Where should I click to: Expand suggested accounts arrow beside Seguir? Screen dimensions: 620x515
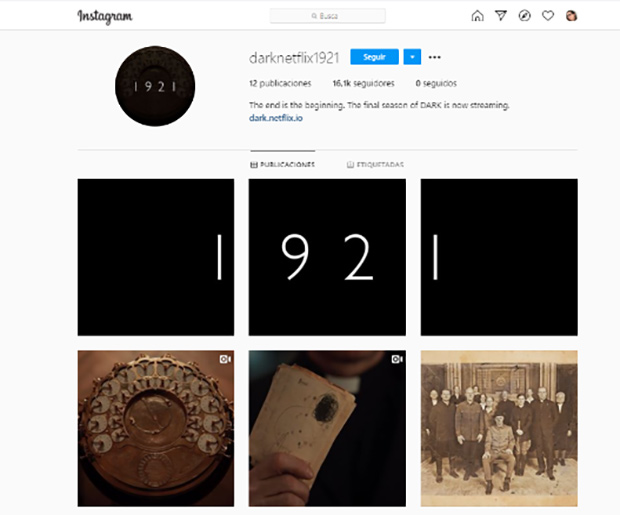point(412,57)
